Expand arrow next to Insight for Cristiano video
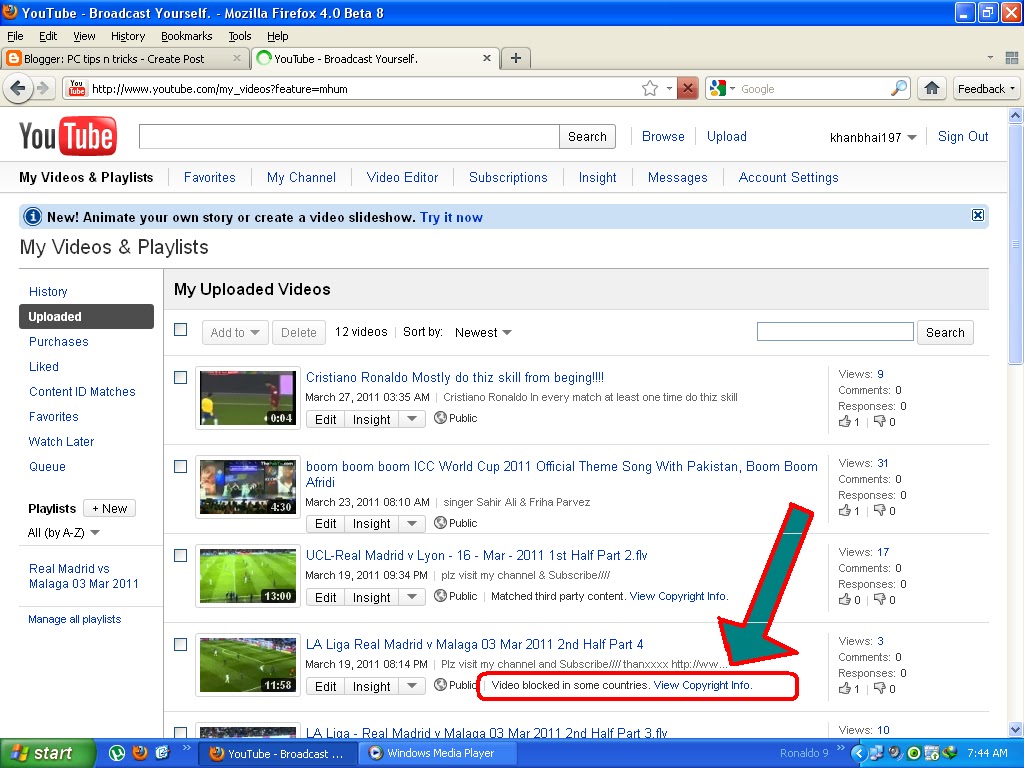This screenshot has height=768, width=1024. pos(411,419)
